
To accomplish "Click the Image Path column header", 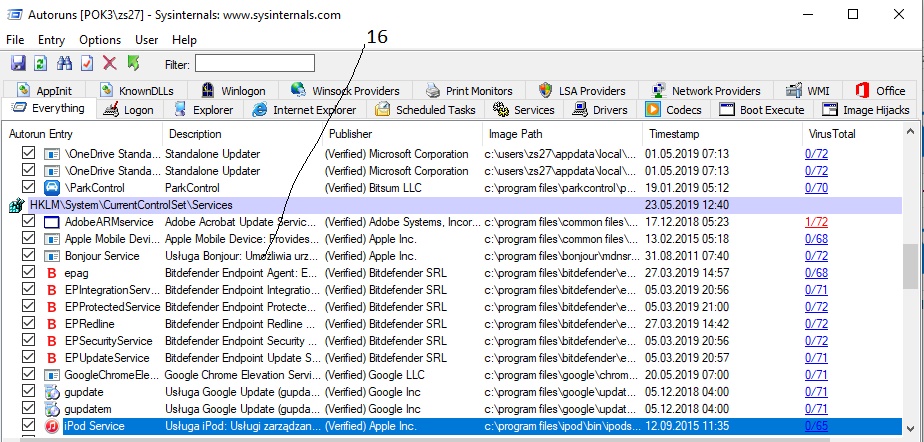I will tap(562, 134).
